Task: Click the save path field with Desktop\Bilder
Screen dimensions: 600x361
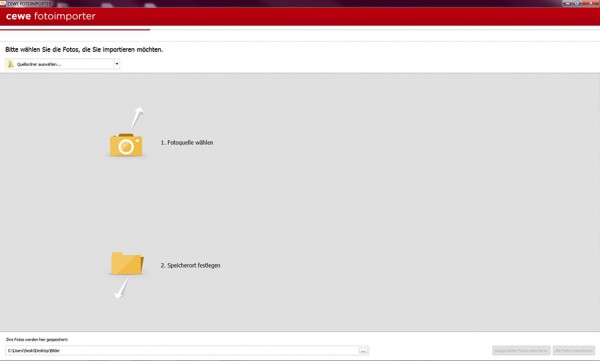Action: pyautogui.click(x=181, y=350)
